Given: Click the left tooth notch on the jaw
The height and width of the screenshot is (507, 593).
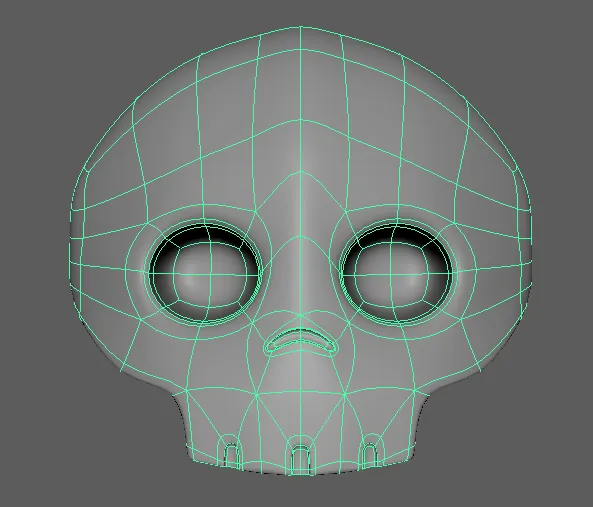Looking at the screenshot, I should [230, 455].
